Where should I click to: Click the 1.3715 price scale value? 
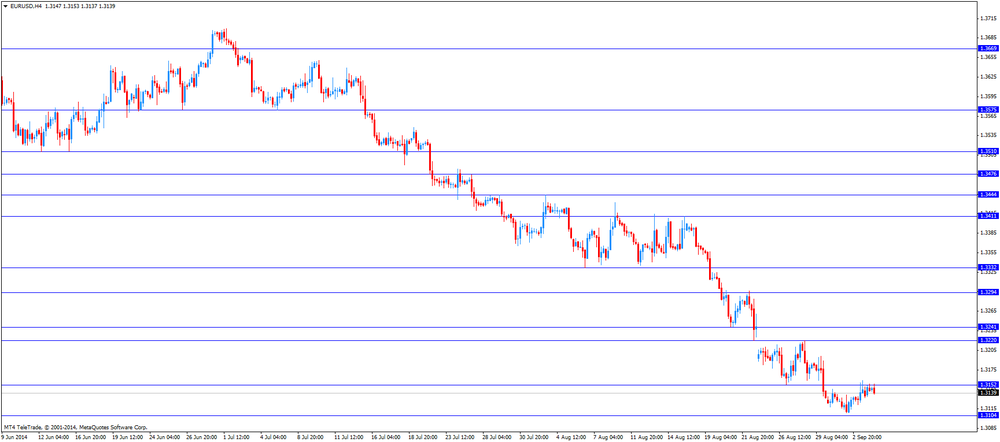pos(988,18)
